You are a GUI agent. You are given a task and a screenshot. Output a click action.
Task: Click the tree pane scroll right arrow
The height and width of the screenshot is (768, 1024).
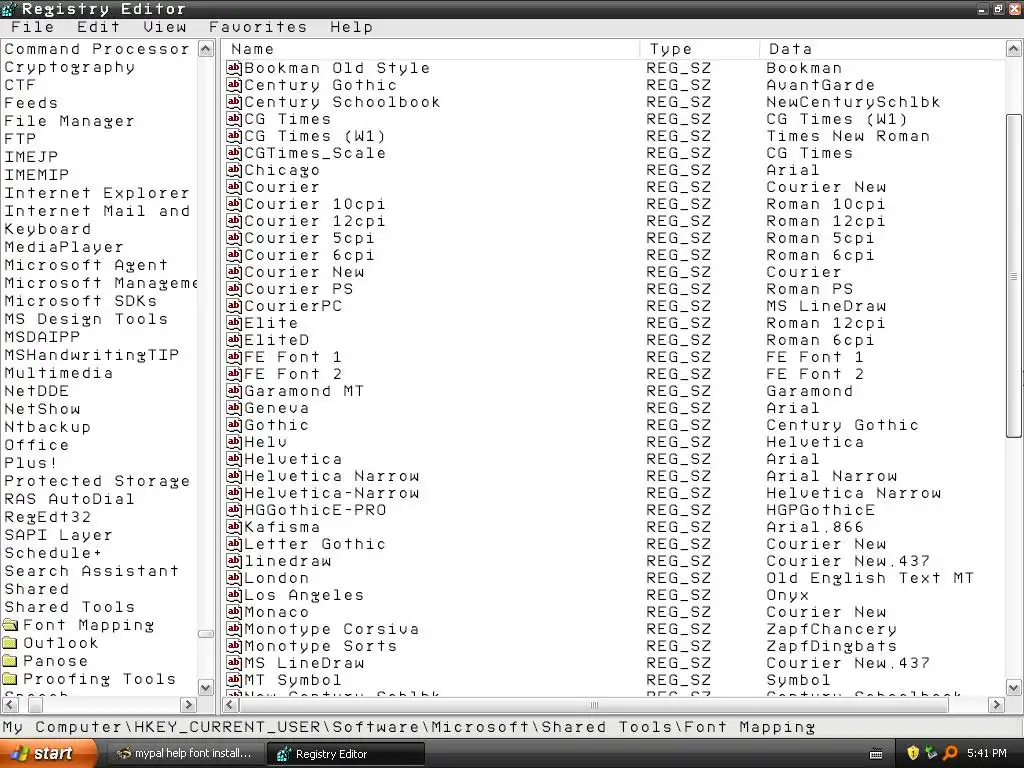pos(188,705)
